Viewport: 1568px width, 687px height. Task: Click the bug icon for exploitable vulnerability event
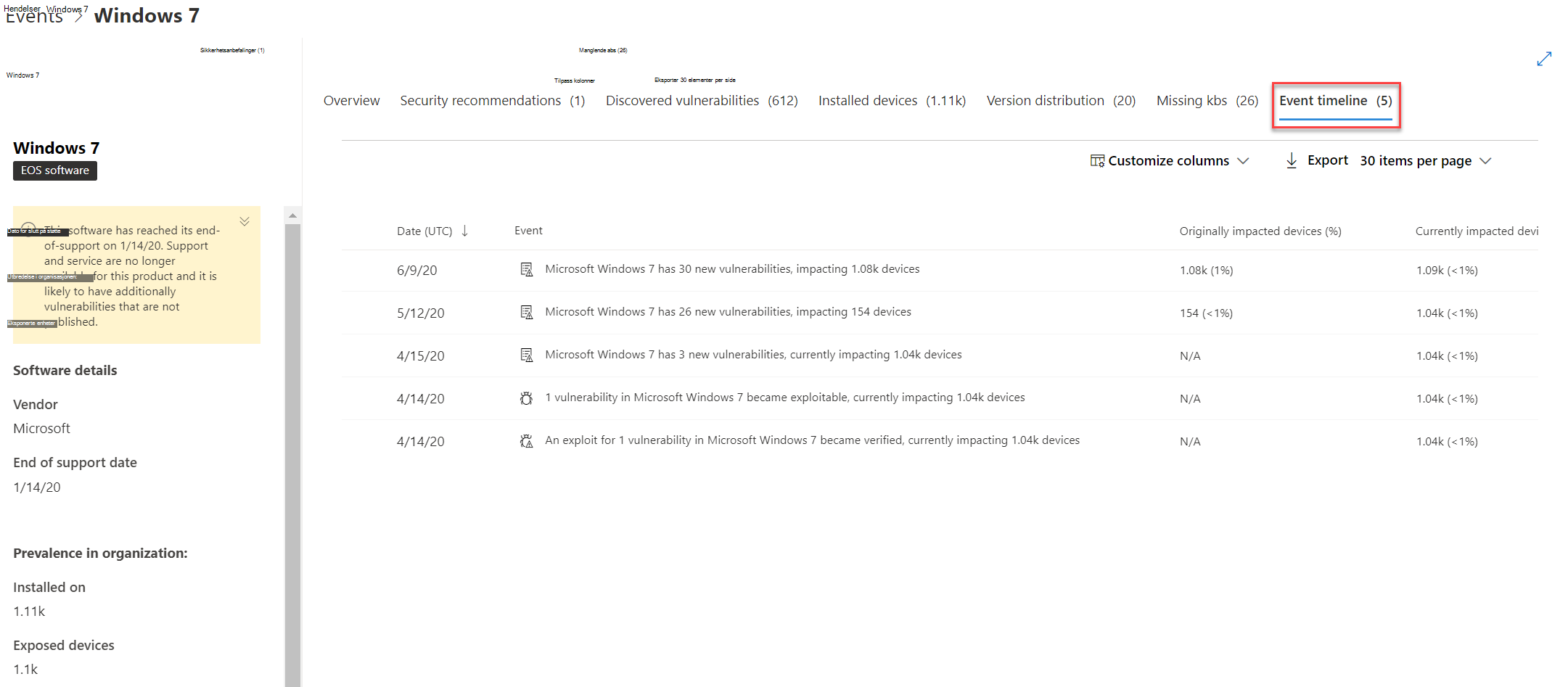(527, 398)
